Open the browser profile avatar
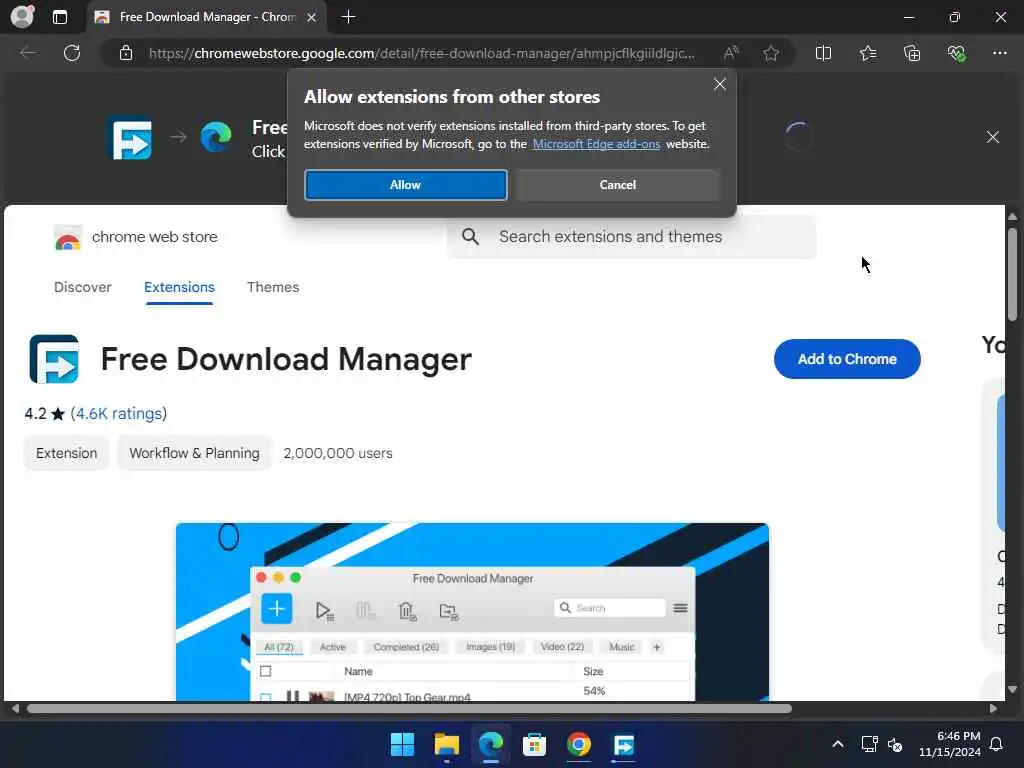The width and height of the screenshot is (1024, 768). click(x=22, y=16)
